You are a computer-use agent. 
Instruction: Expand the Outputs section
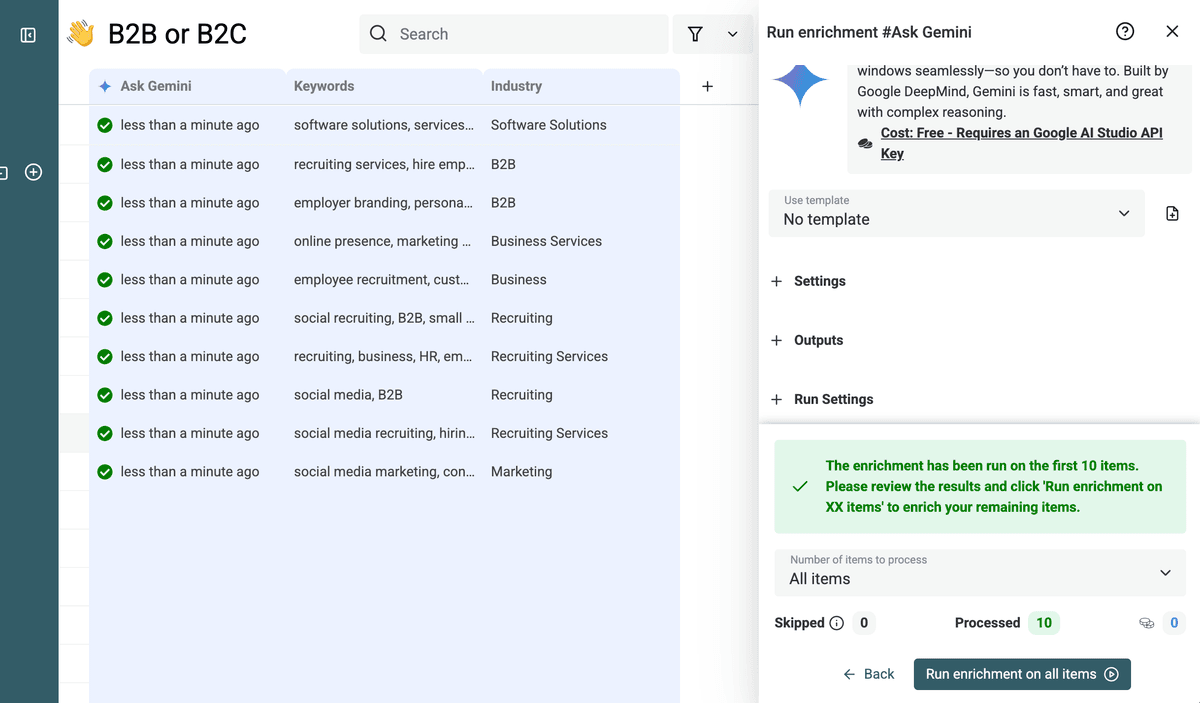pyautogui.click(x=807, y=340)
